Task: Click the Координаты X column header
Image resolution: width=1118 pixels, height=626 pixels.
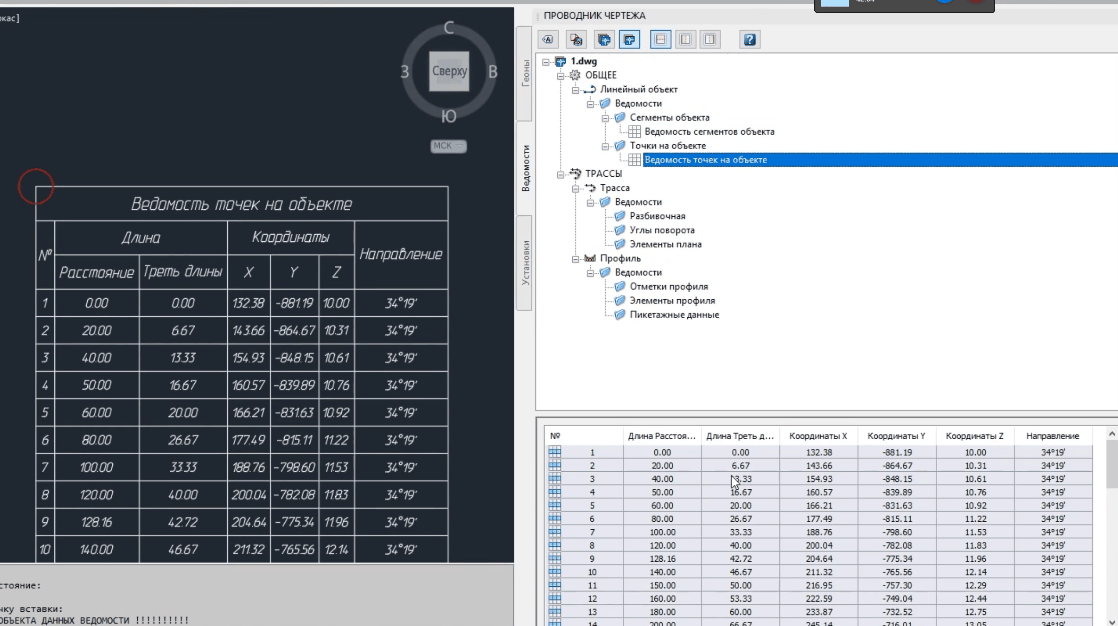Action: click(x=818, y=436)
